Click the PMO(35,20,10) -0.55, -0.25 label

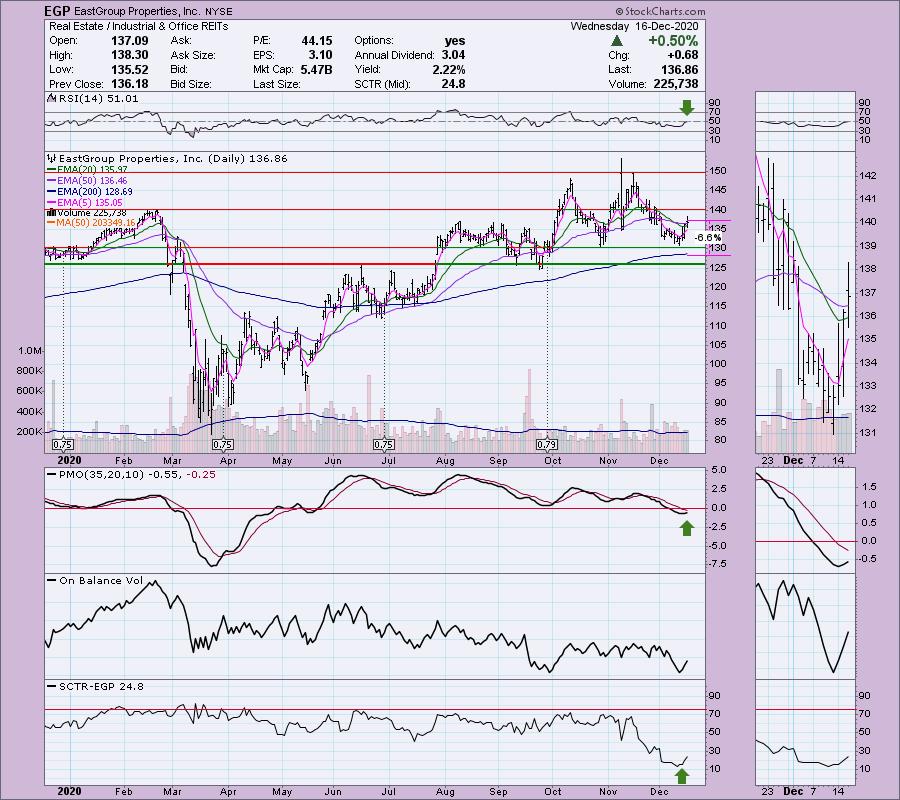[x=137, y=475]
